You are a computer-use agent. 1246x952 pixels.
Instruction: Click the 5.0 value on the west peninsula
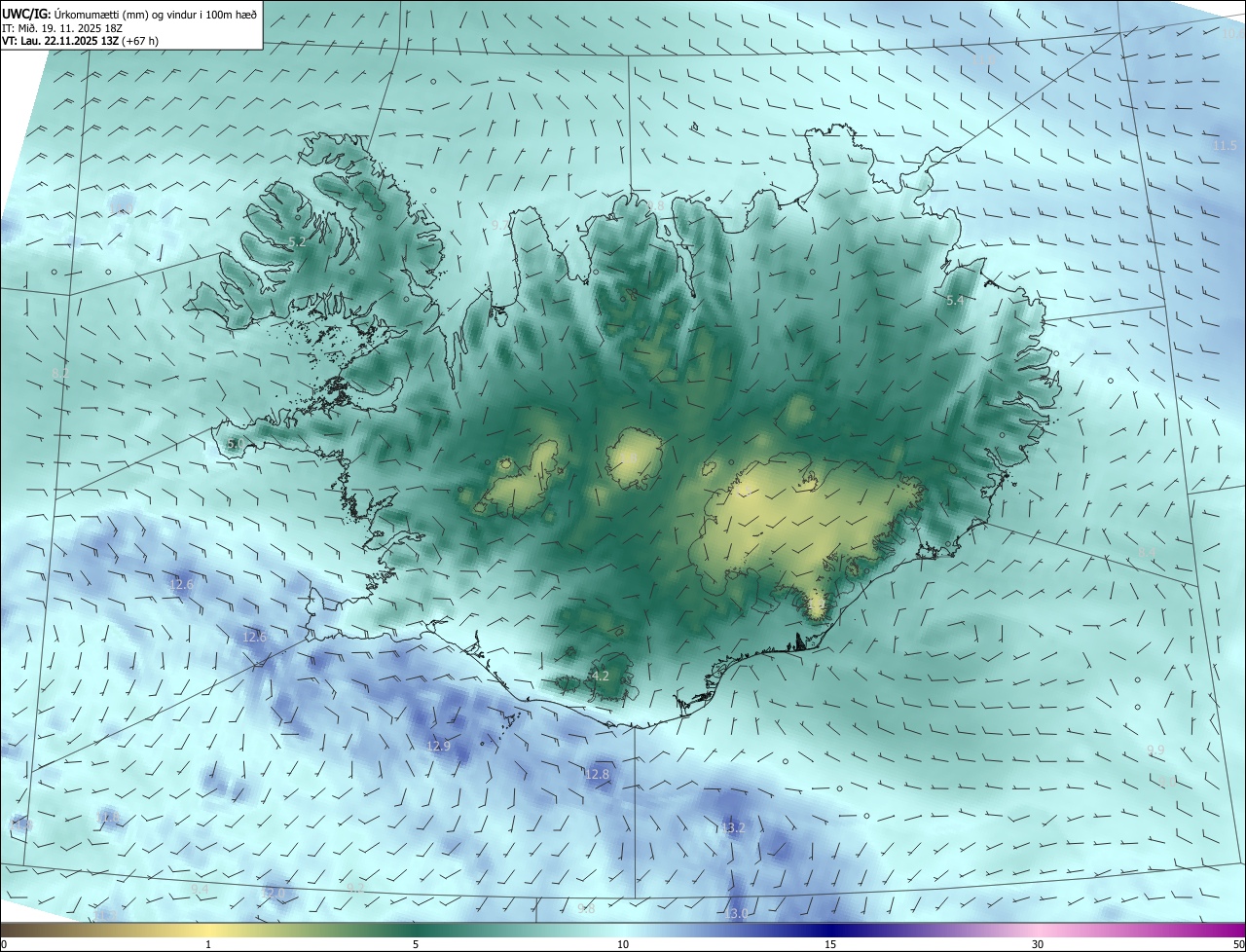(x=235, y=444)
